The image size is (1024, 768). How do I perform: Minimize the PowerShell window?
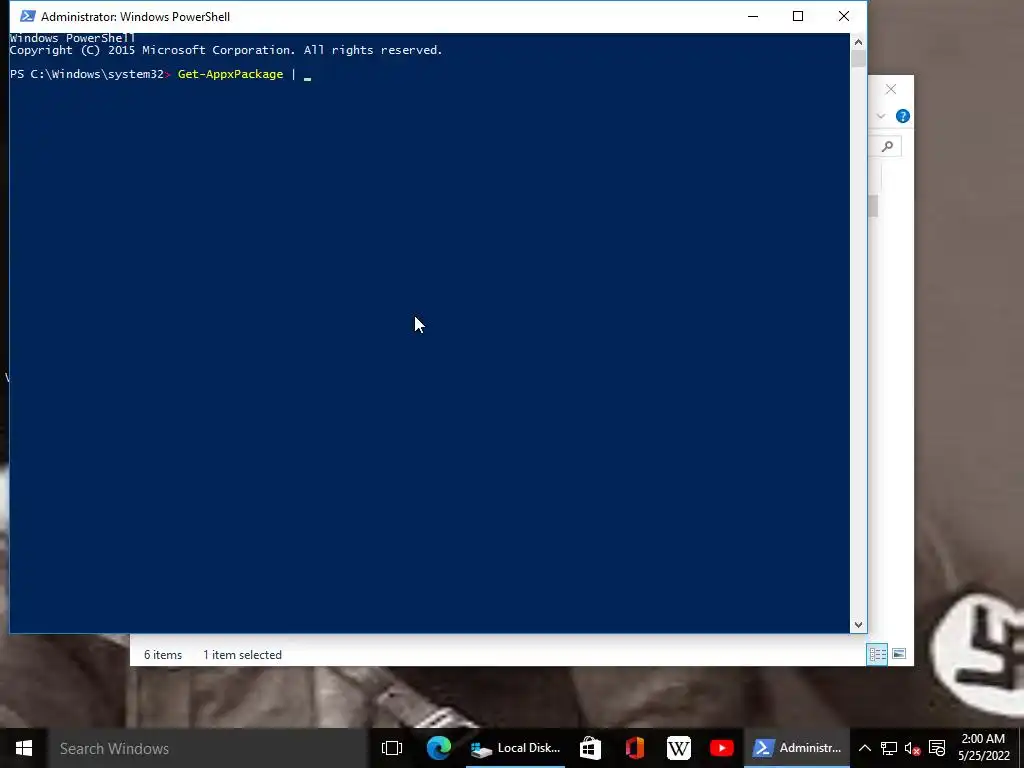753,16
